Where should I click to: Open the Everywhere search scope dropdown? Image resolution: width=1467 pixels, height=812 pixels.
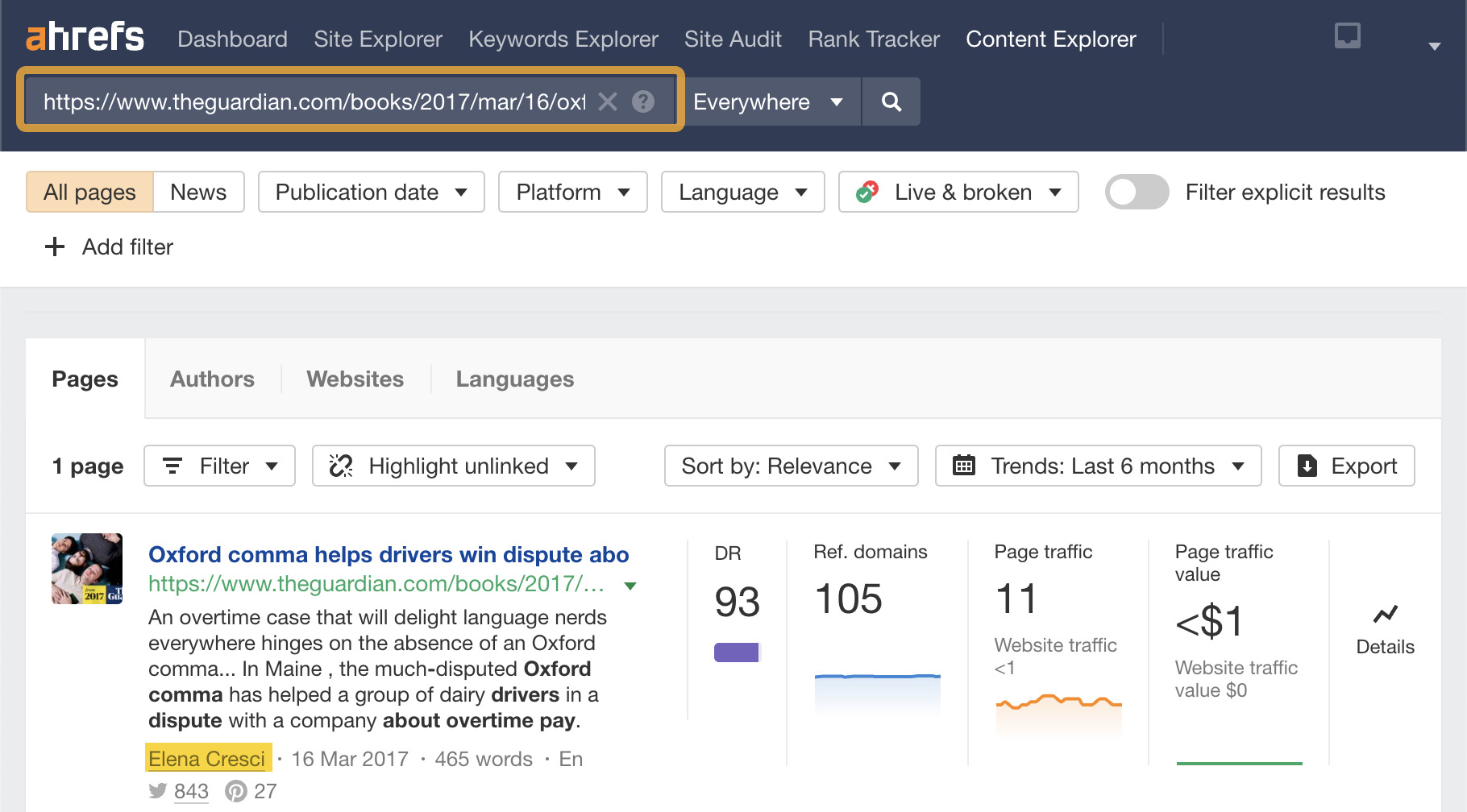(x=768, y=101)
